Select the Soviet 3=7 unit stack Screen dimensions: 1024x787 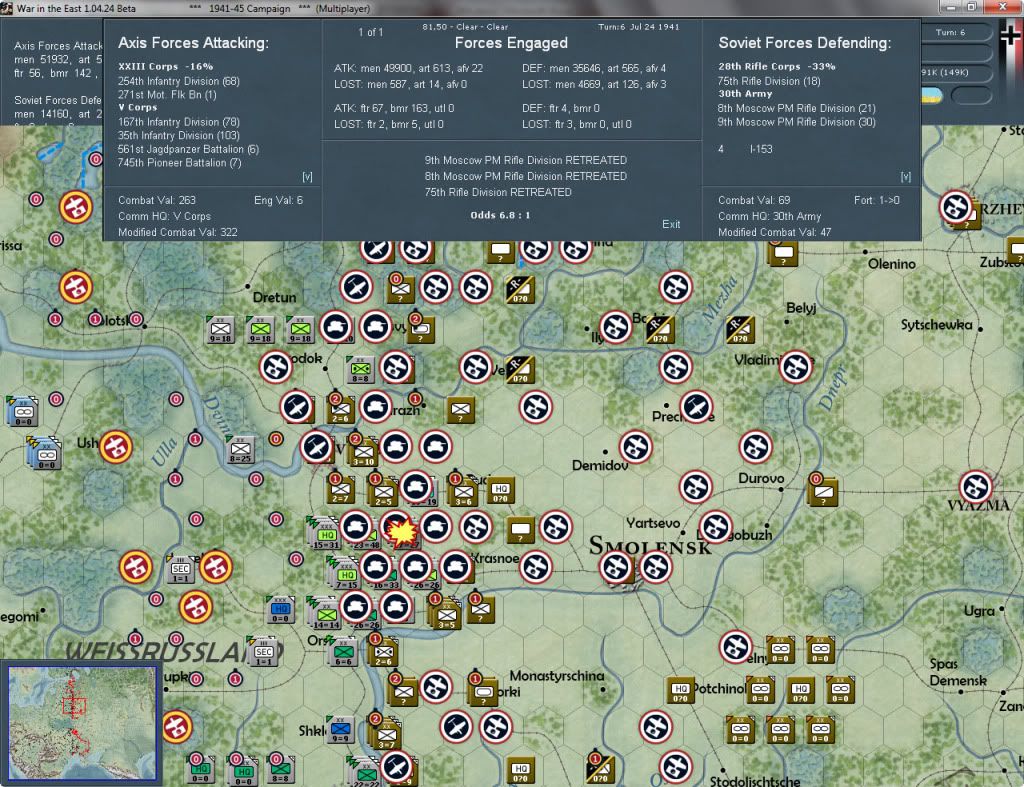(x=385, y=735)
